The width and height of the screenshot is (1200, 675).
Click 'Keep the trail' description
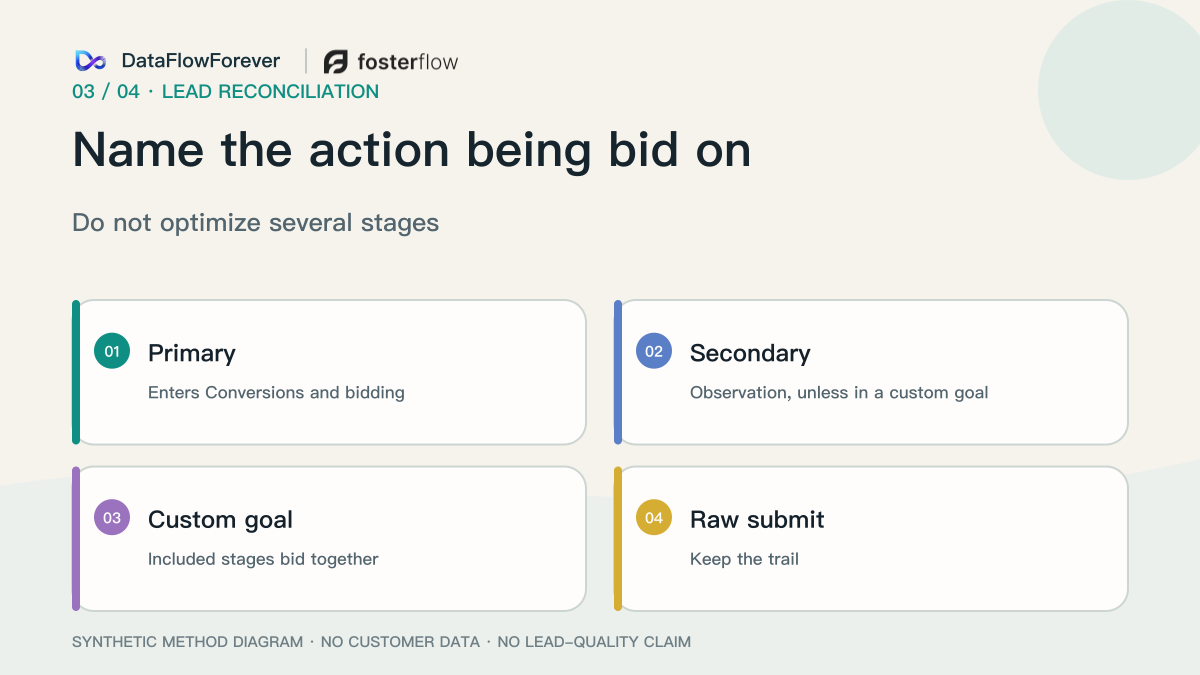coord(744,559)
